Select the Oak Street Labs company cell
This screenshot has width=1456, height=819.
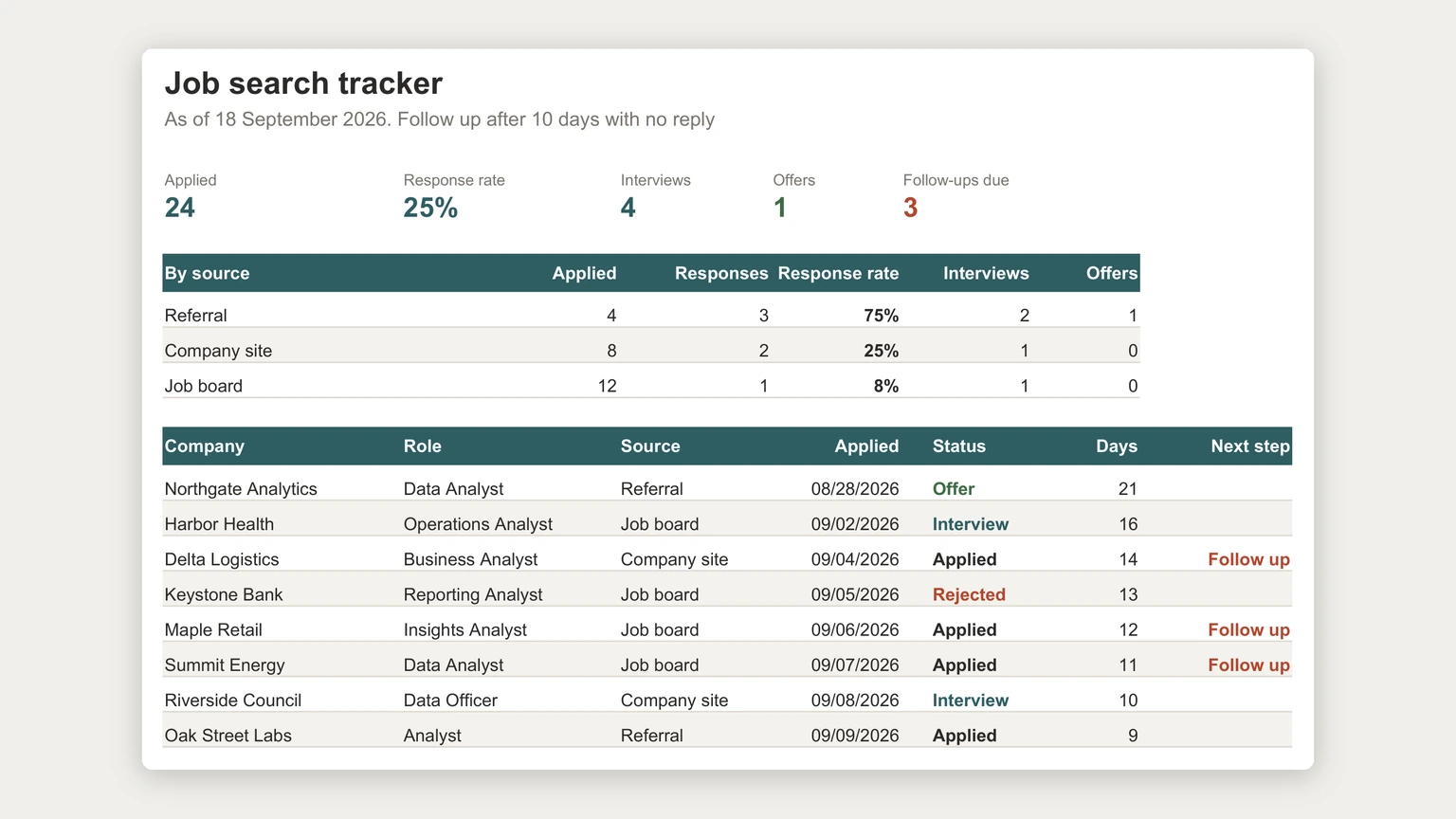click(228, 735)
